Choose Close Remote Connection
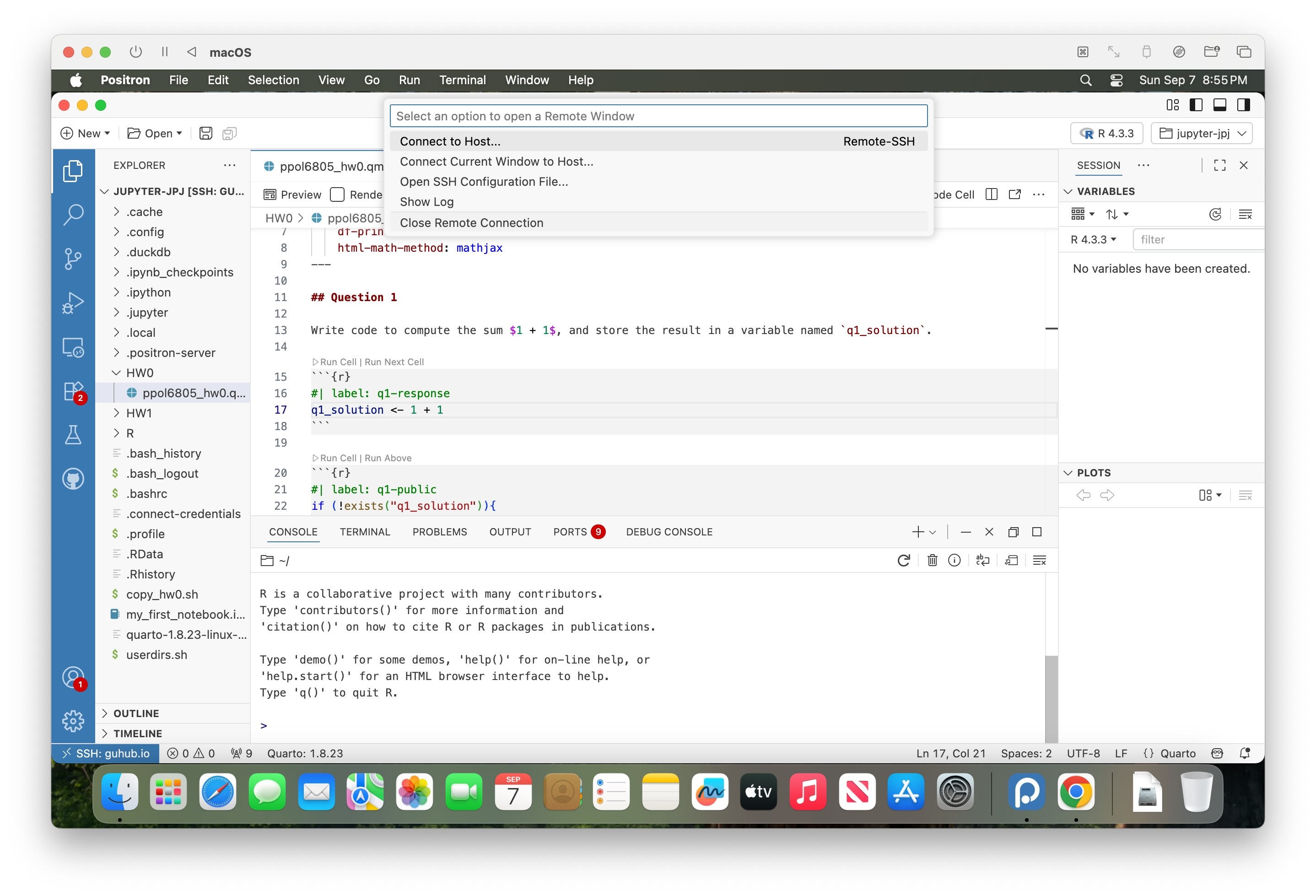This screenshot has width=1316, height=896. point(658,222)
